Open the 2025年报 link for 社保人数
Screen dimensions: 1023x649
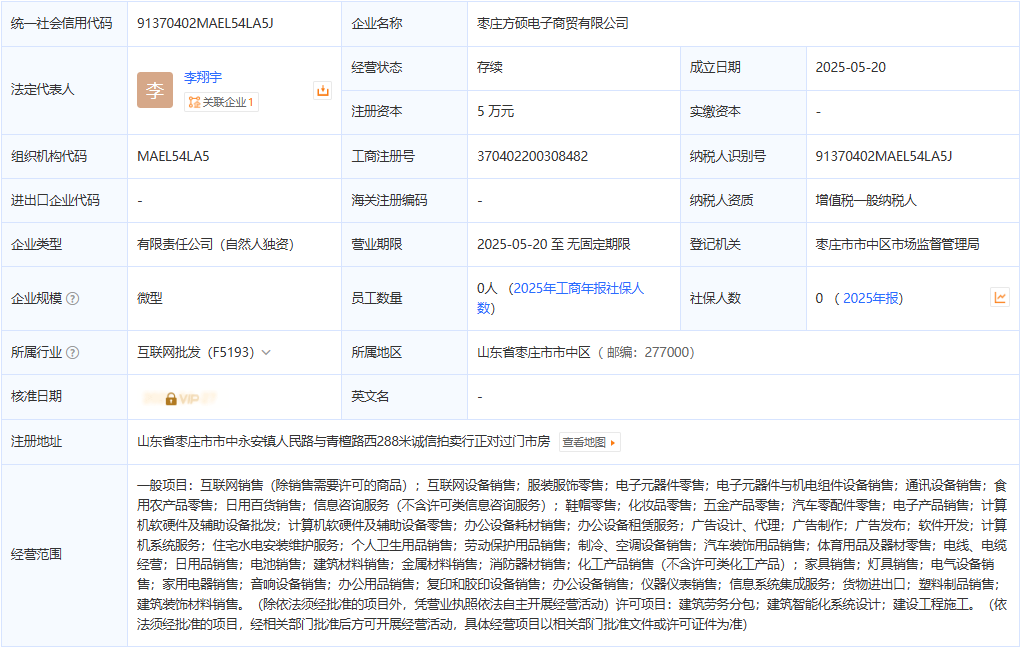pyautogui.click(x=870, y=299)
